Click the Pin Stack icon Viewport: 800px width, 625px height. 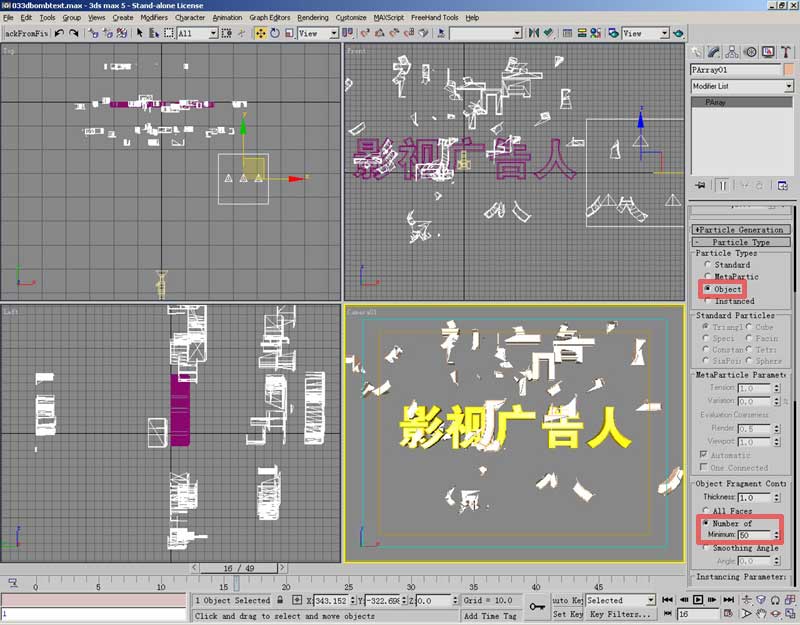pos(699,185)
